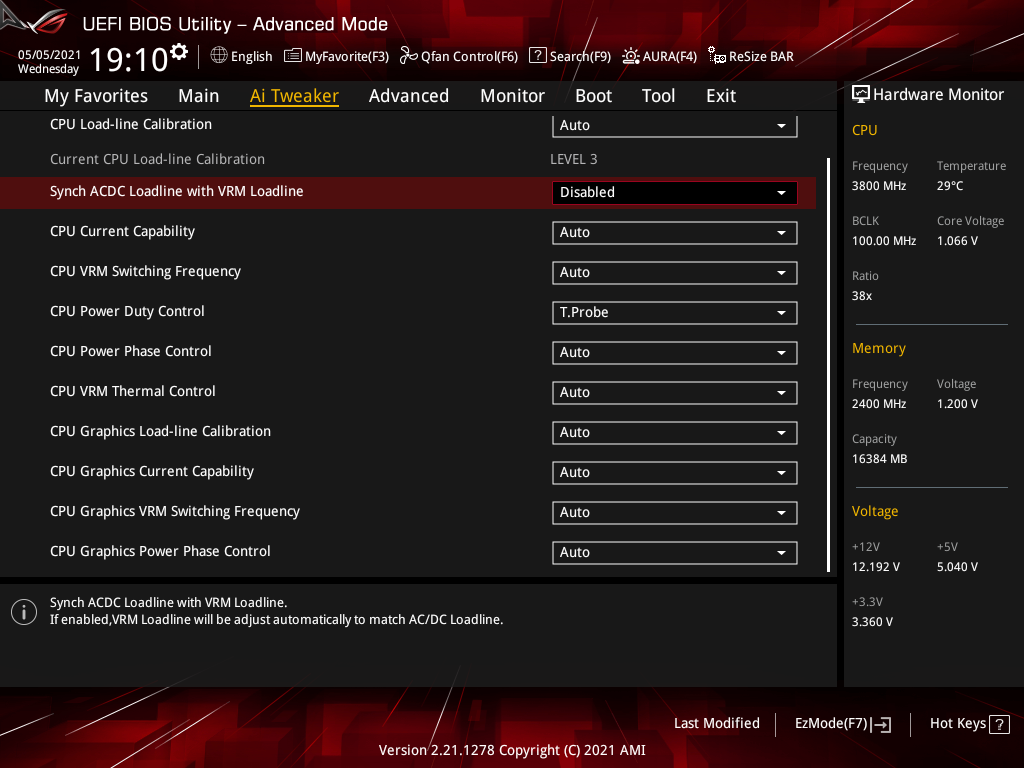This screenshot has height=768, width=1024.
Task: Click 12.192 V reading
Action: pyautogui.click(x=876, y=567)
